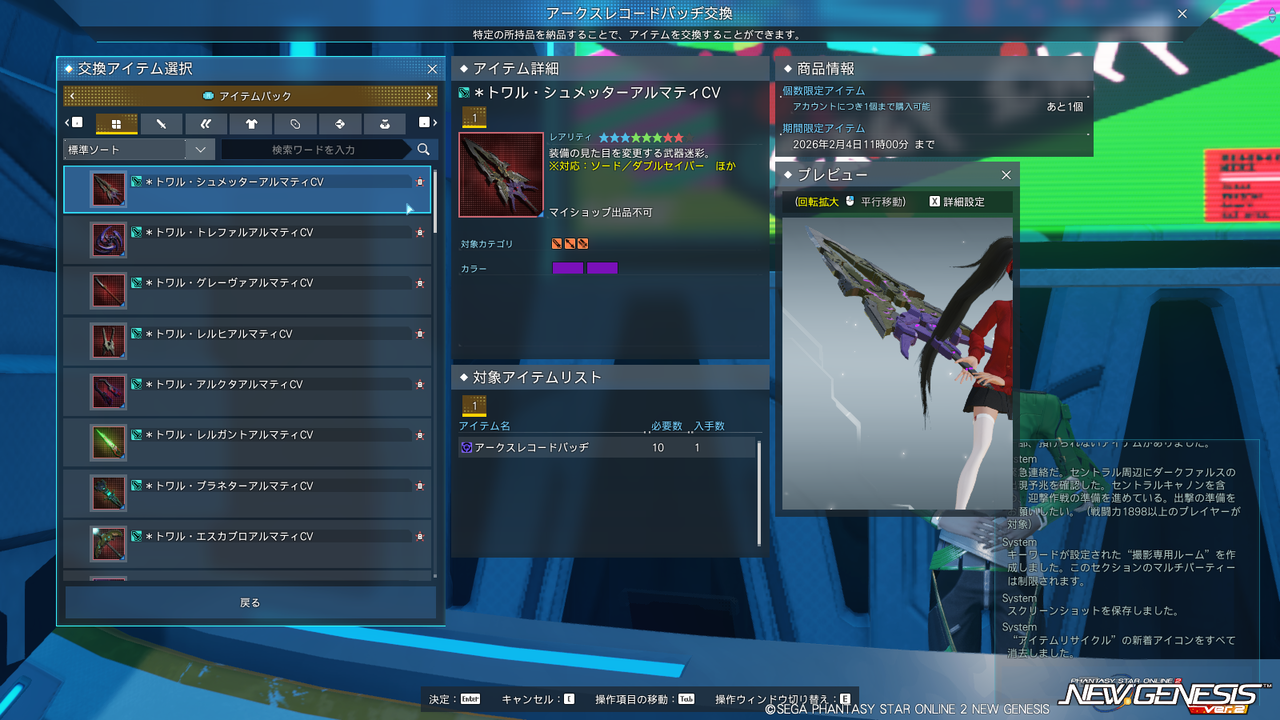Click the トワル・シュメッター item thumbnail in list
Image resolution: width=1280 pixels, height=720 pixels.
(108, 189)
